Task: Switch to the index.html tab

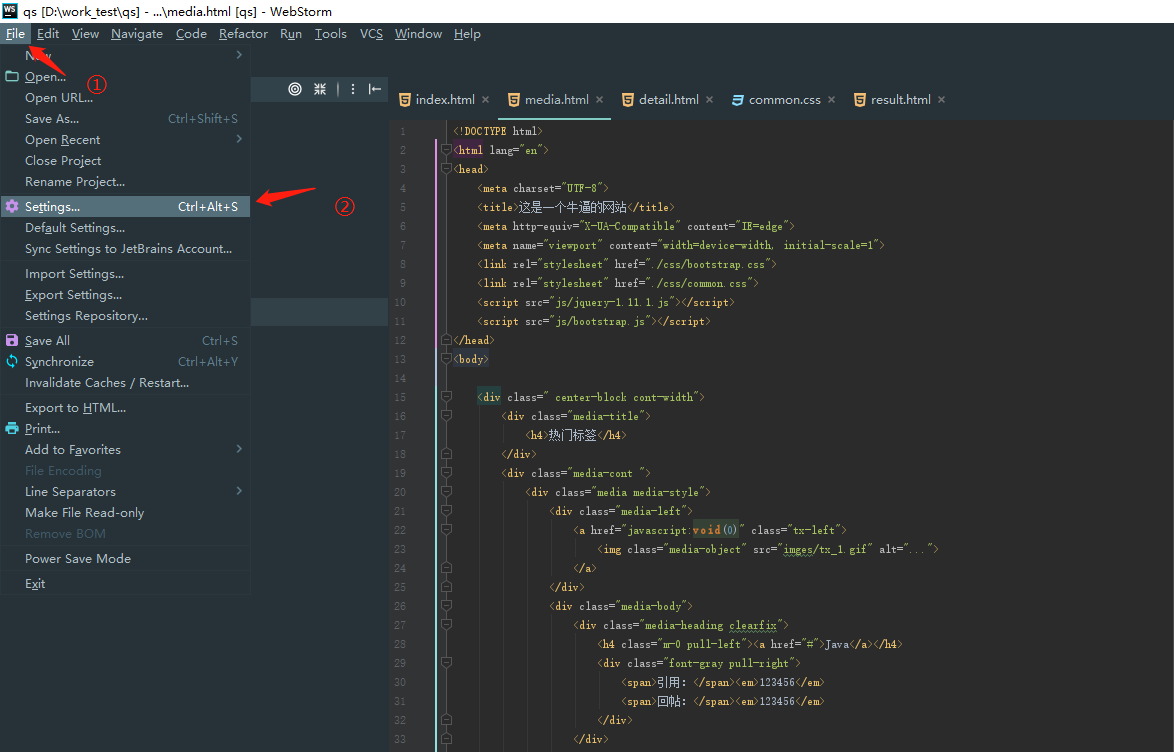Action: coord(445,100)
